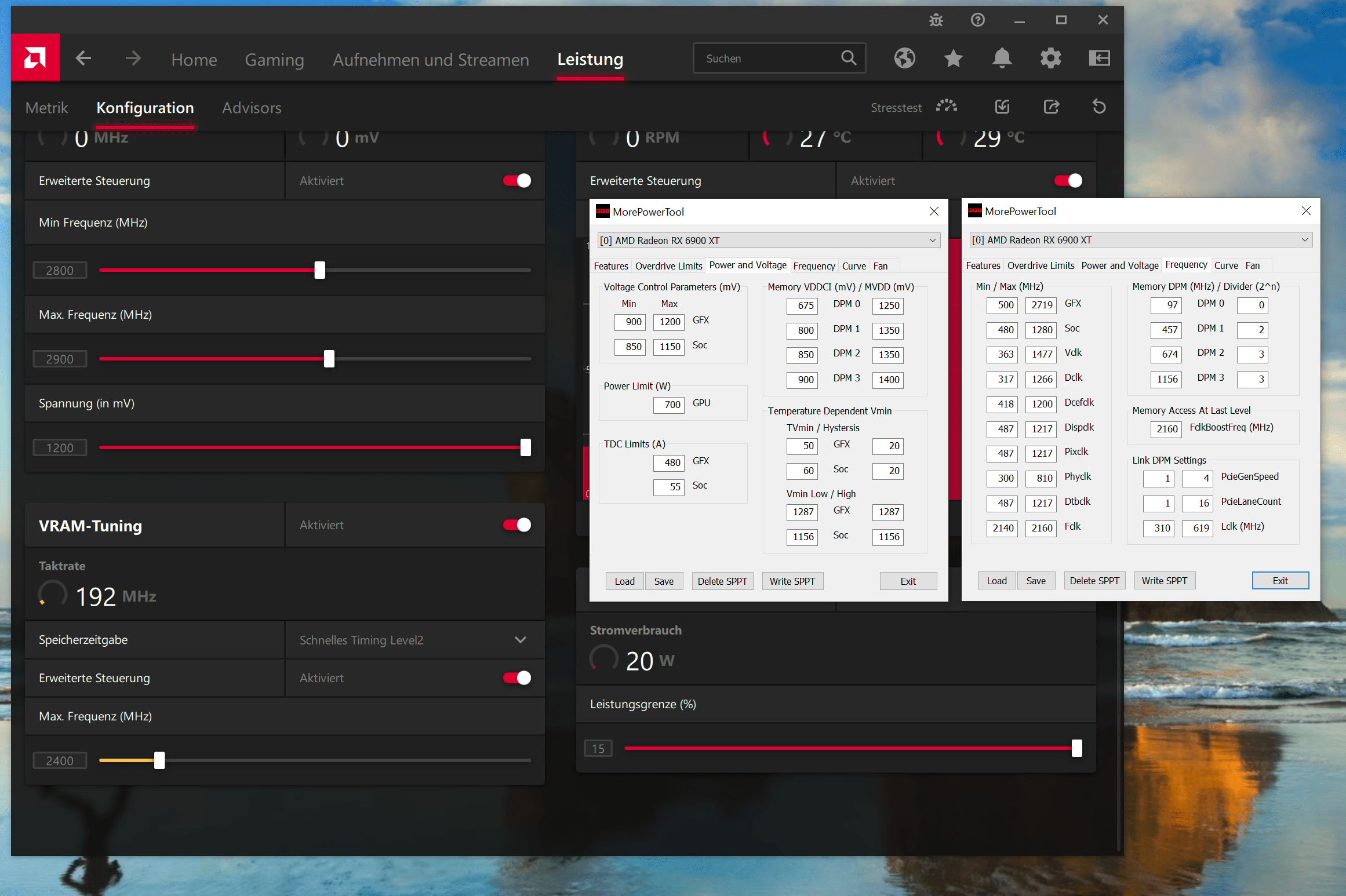The height and width of the screenshot is (896, 1346).
Task: Open Curve tab in left MorePowerTool
Action: pos(853,266)
